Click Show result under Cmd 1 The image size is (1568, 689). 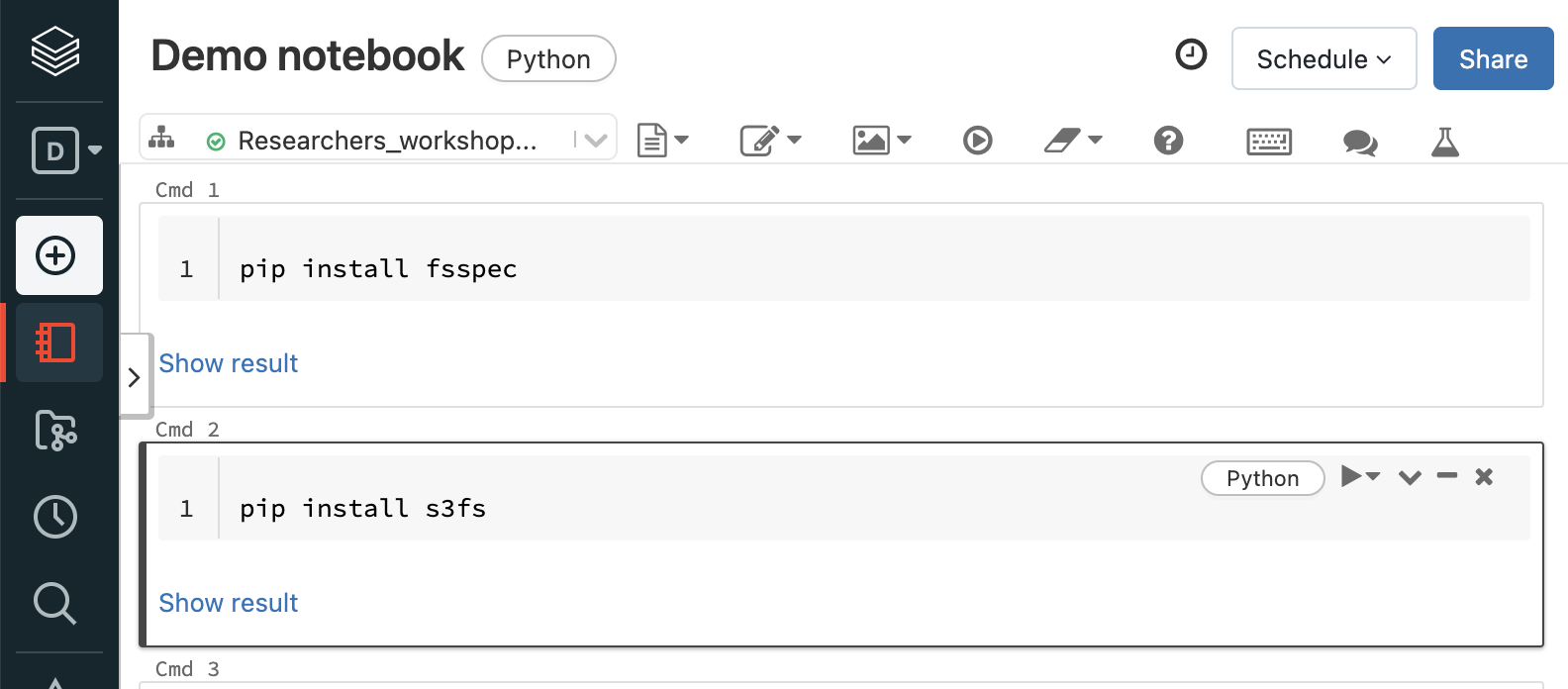pos(229,363)
